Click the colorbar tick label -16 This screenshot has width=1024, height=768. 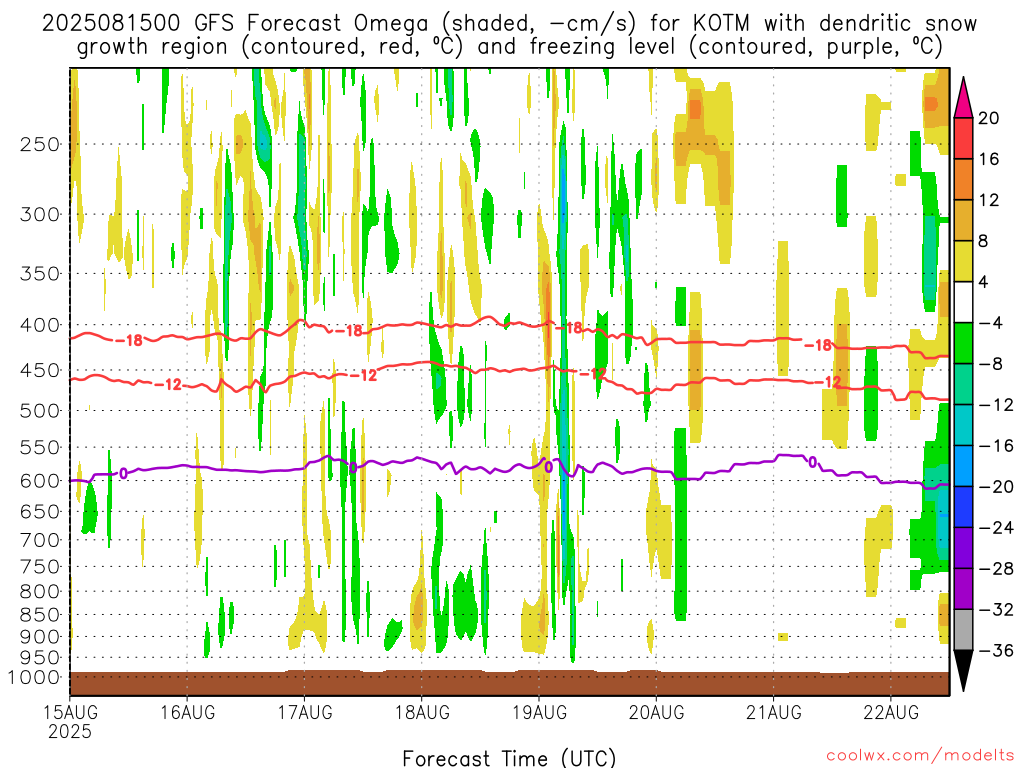(996, 446)
